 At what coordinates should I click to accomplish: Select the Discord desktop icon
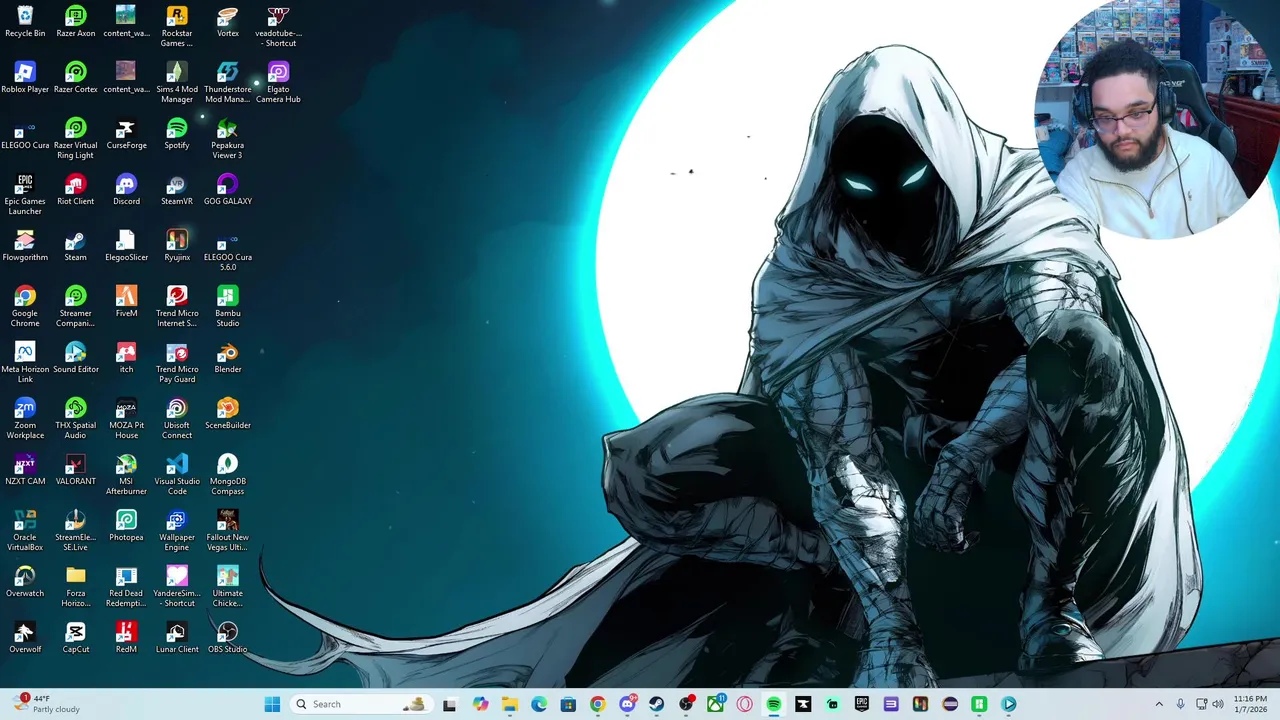pos(126,190)
